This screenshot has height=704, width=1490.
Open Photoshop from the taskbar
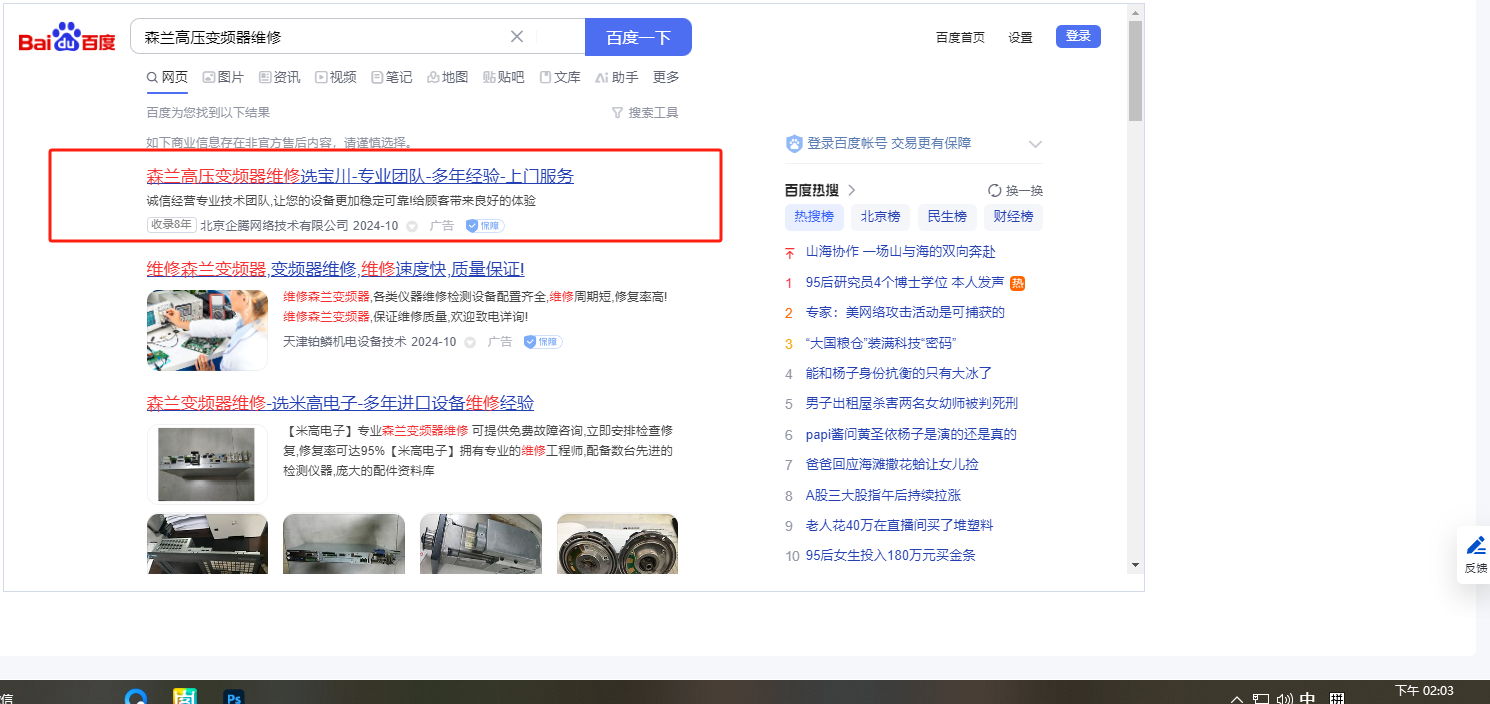[235, 697]
